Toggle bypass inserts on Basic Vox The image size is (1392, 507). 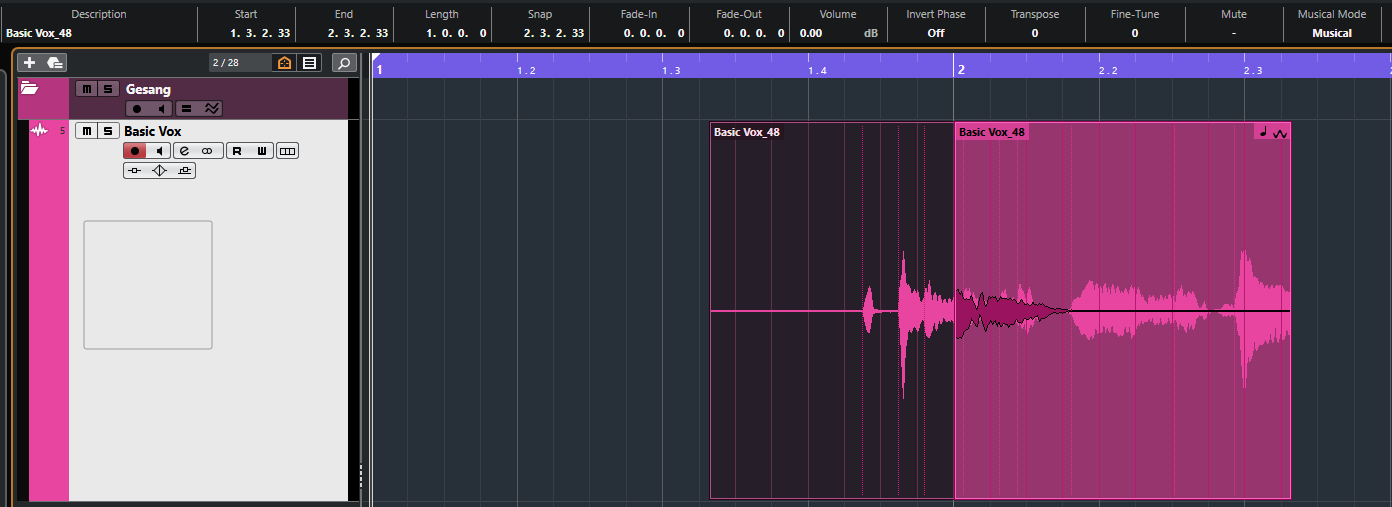coord(135,171)
